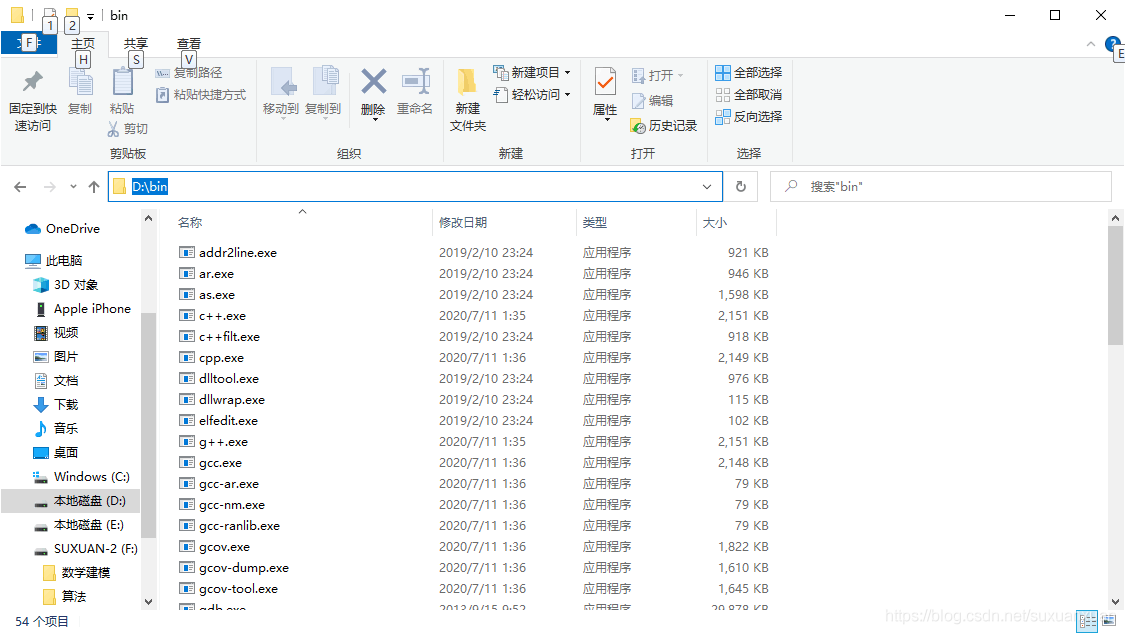
Task: Switch to the View (查看) tab
Action: coord(189,44)
